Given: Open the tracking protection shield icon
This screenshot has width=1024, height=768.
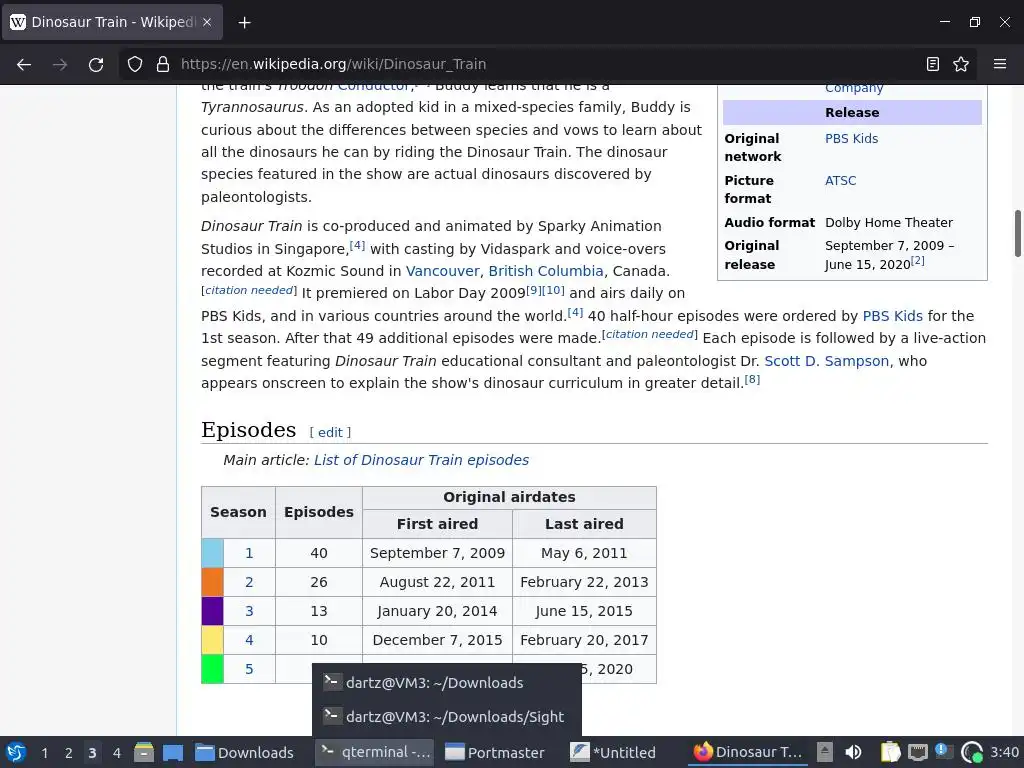Looking at the screenshot, I should point(135,64).
